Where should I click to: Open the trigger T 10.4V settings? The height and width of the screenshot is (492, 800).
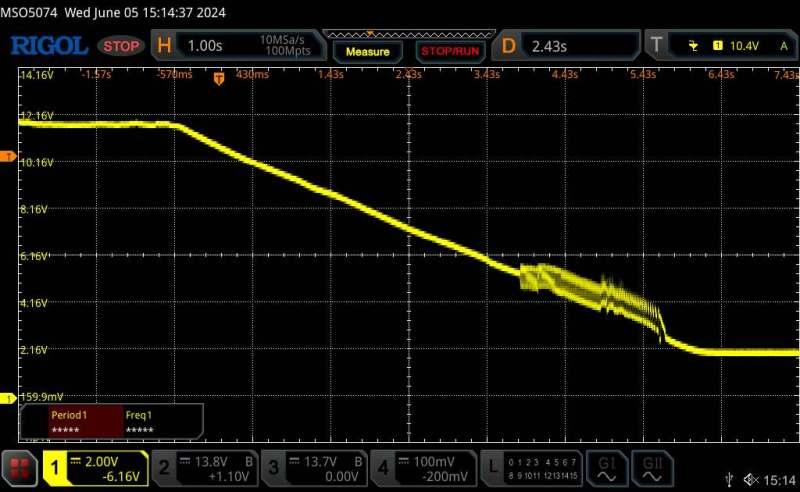pos(720,45)
